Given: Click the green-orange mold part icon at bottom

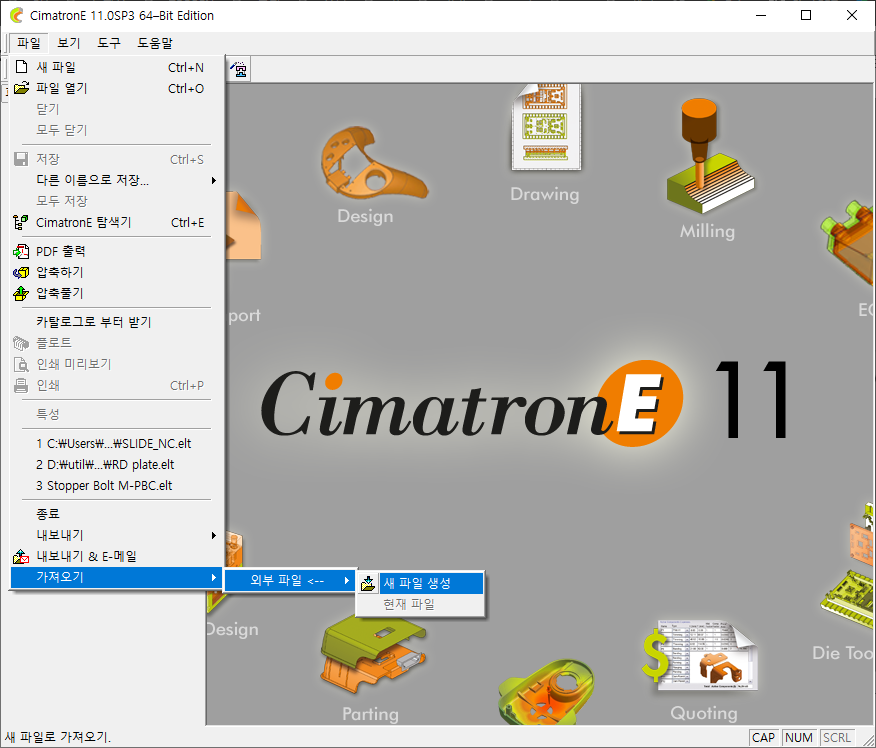Looking at the screenshot, I should coord(546,692).
